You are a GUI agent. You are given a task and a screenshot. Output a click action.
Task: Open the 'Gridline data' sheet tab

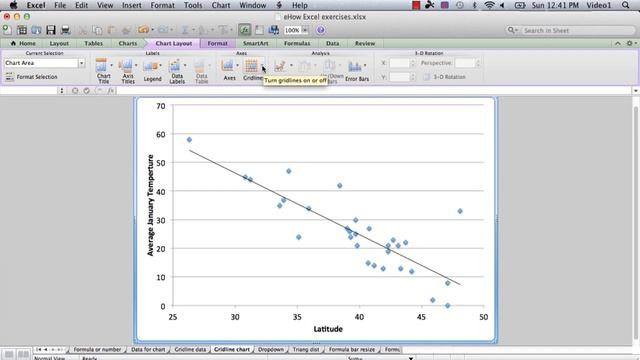coord(190,349)
